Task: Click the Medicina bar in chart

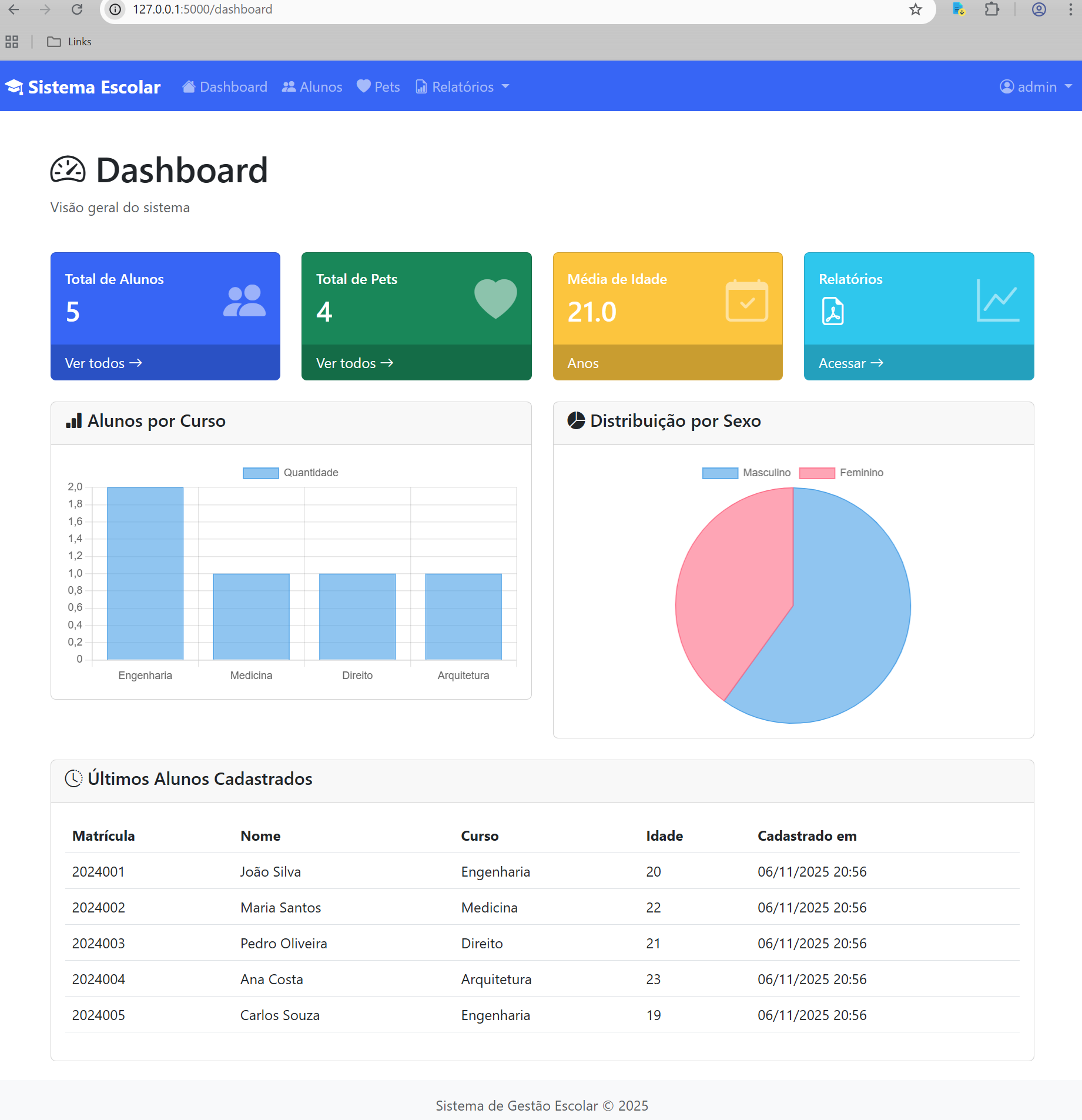Action: coord(252,617)
